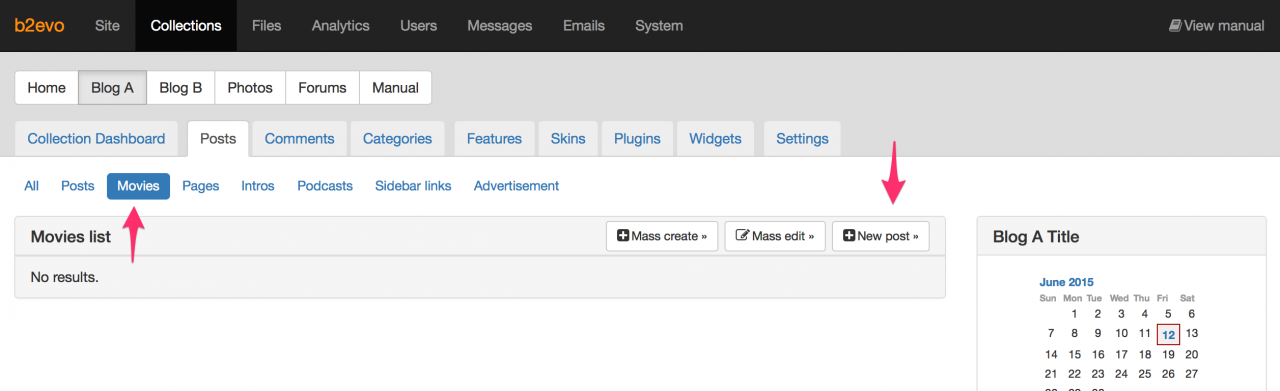Click the New post button
Screen dimensions: 1280x391
point(881,236)
